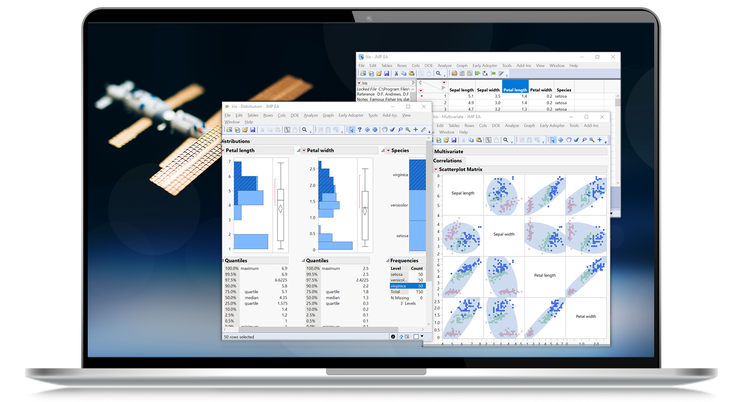Select the Arrow cursor tool in Distribution toolbar

[352, 130]
